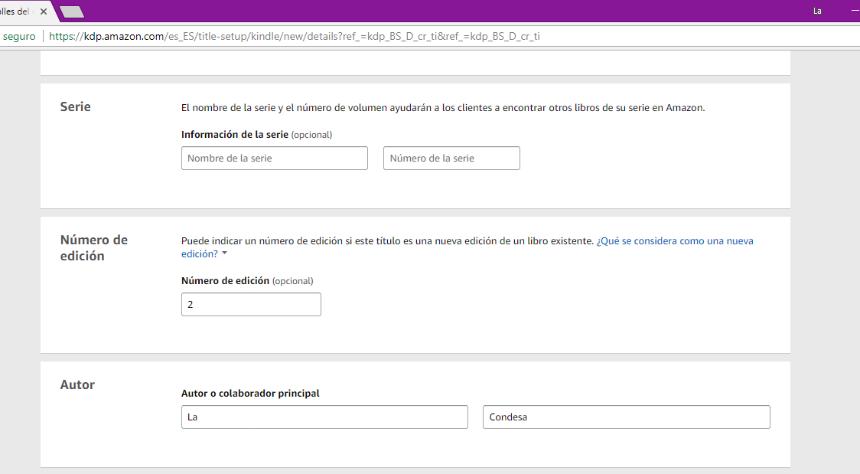
Task: Click the KDP URL in the address bar
Action: click(x=295, y=36)
